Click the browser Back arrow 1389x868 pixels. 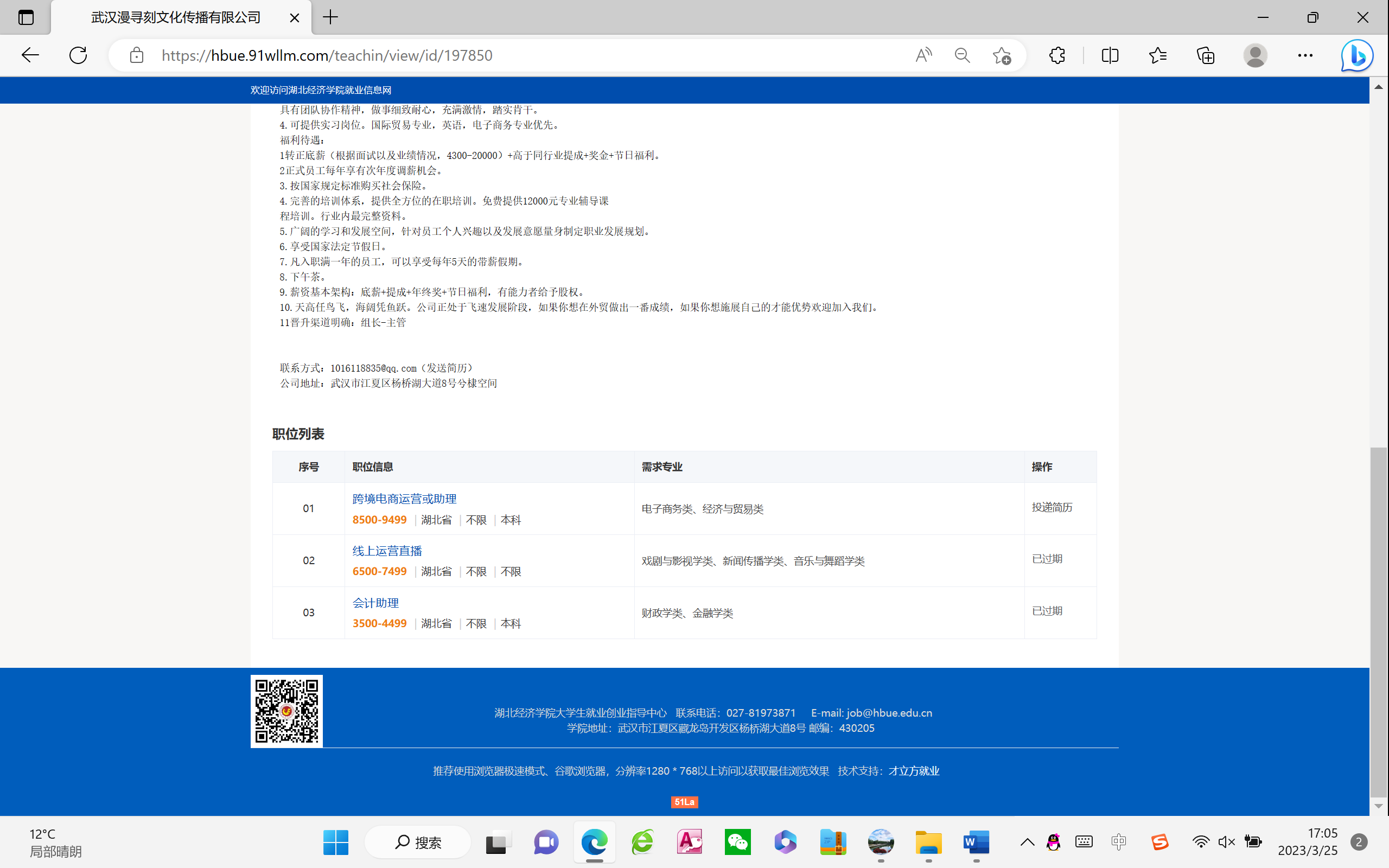tap(30, 55)
